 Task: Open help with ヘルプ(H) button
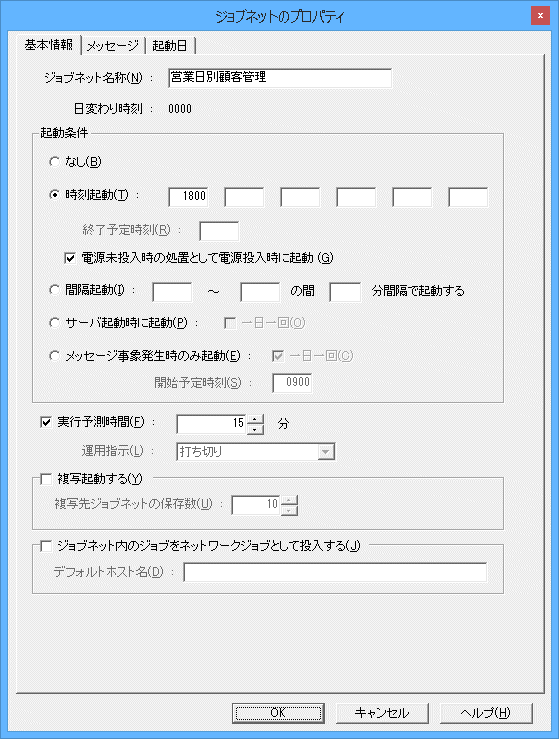coord(485,713)
